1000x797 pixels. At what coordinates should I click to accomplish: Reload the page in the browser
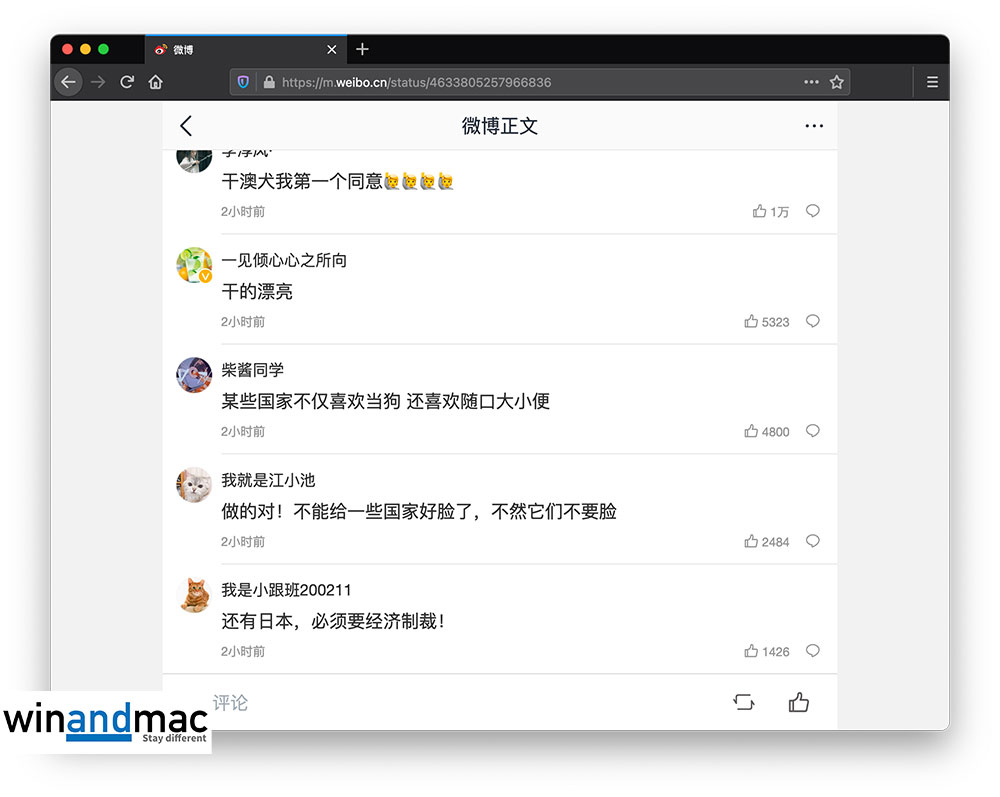(x=127, y=82)
